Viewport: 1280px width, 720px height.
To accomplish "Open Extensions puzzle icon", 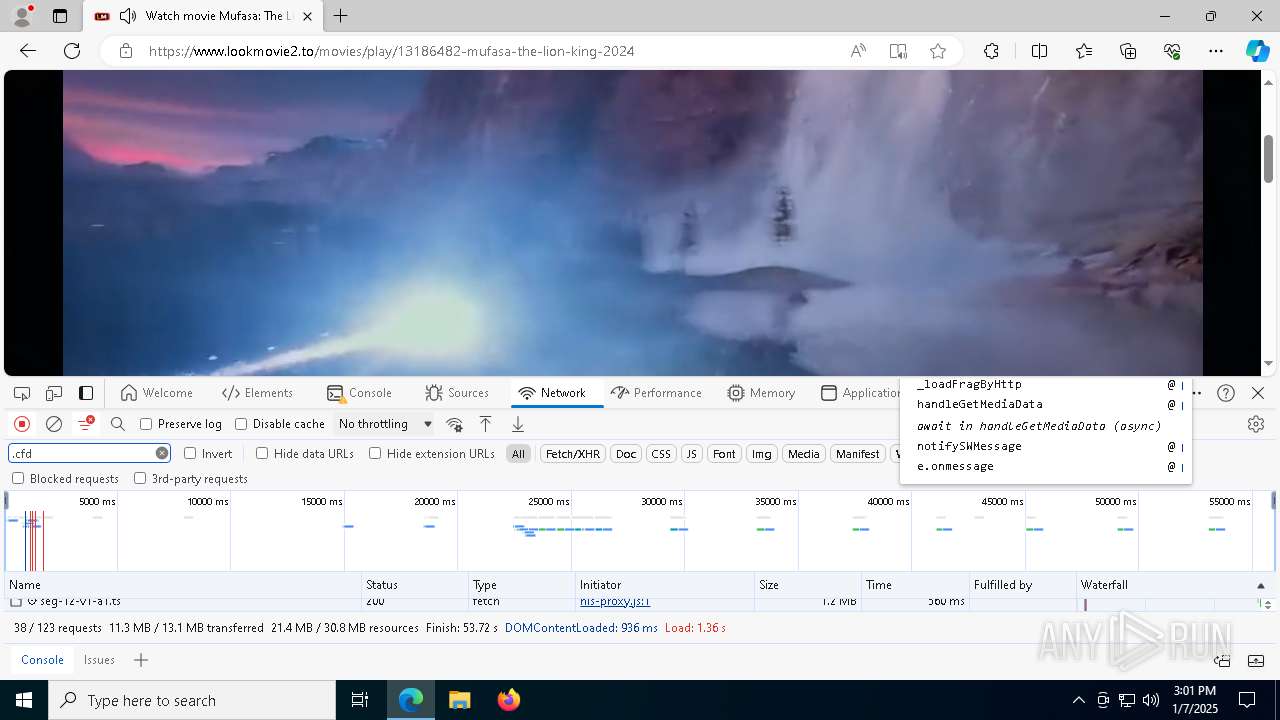I will pyautogui.click(x=991, y=51).
